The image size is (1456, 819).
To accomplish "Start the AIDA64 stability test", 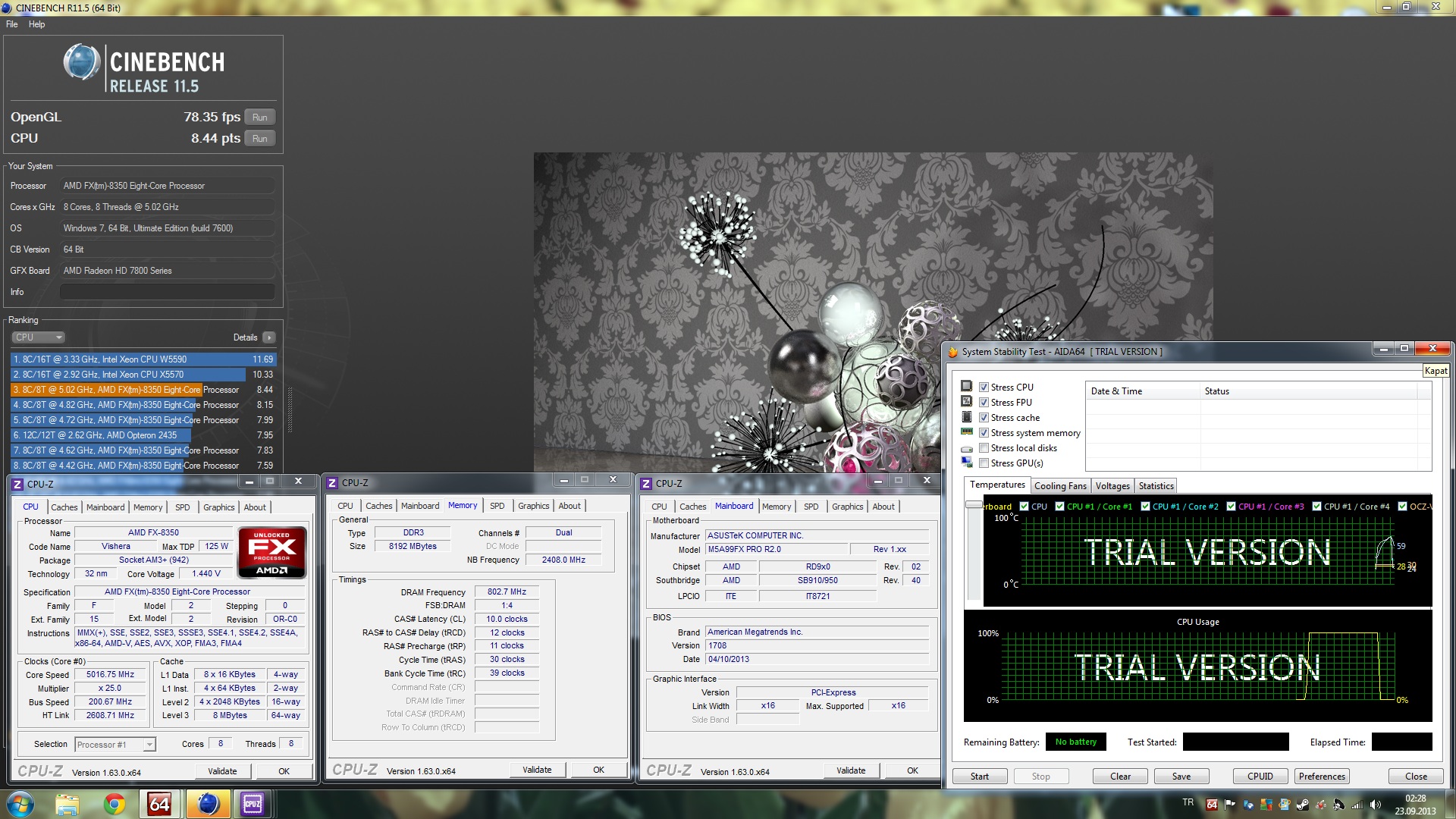I will point(980,776).
